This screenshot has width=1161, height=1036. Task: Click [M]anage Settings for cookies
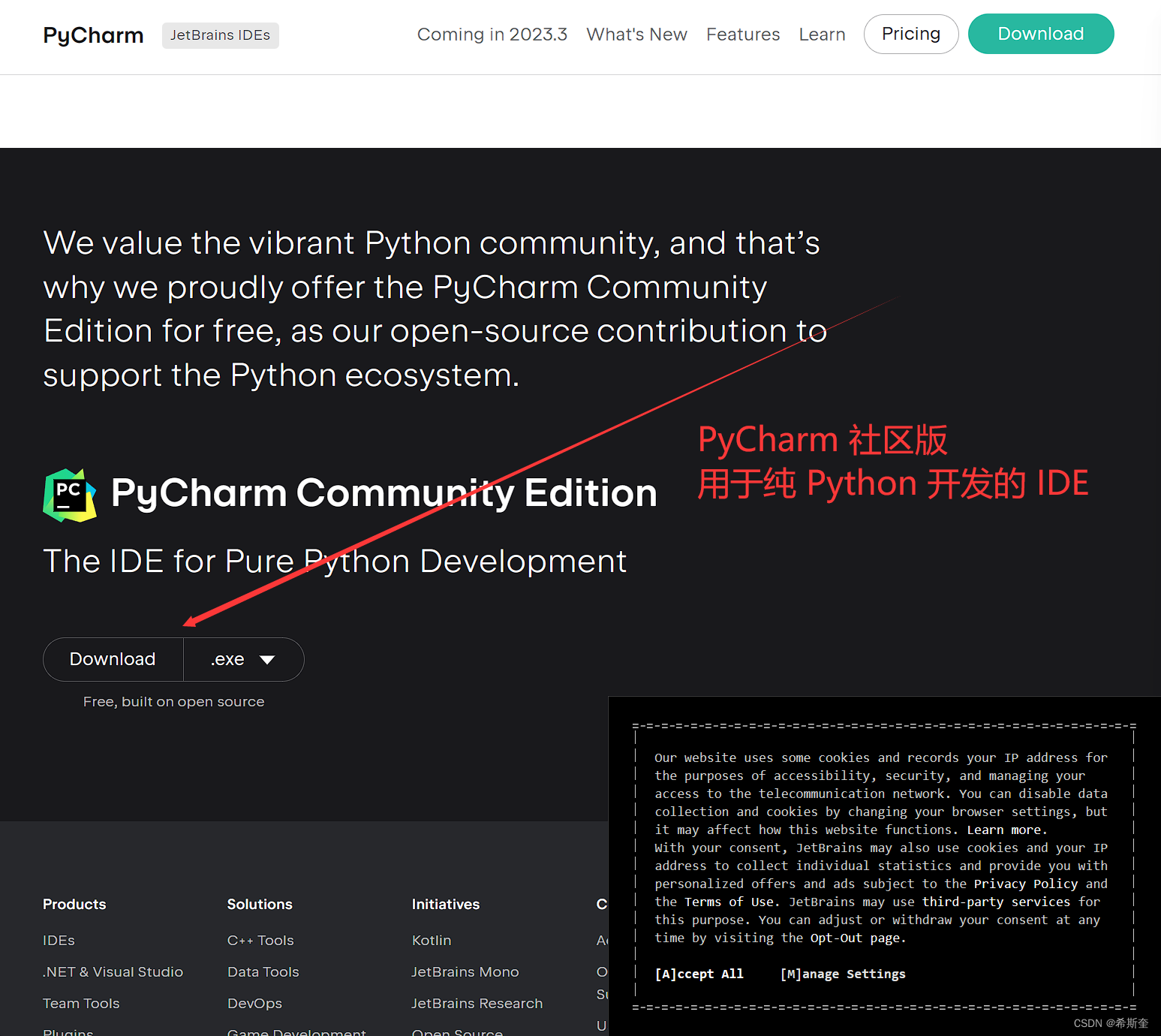coord(843,974)
